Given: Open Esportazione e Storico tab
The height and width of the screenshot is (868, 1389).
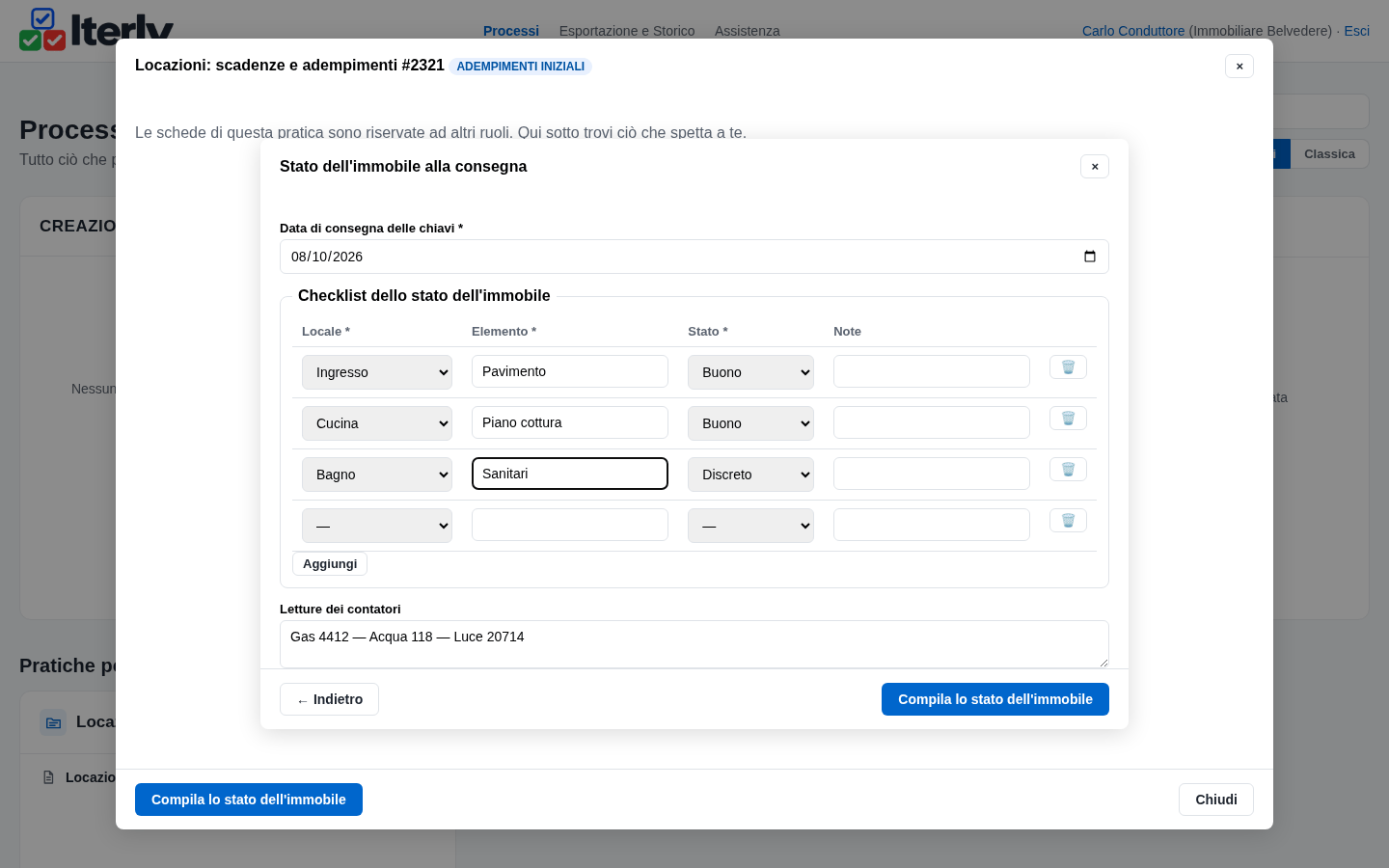Looking at the screenshot, I should [627, 31].
